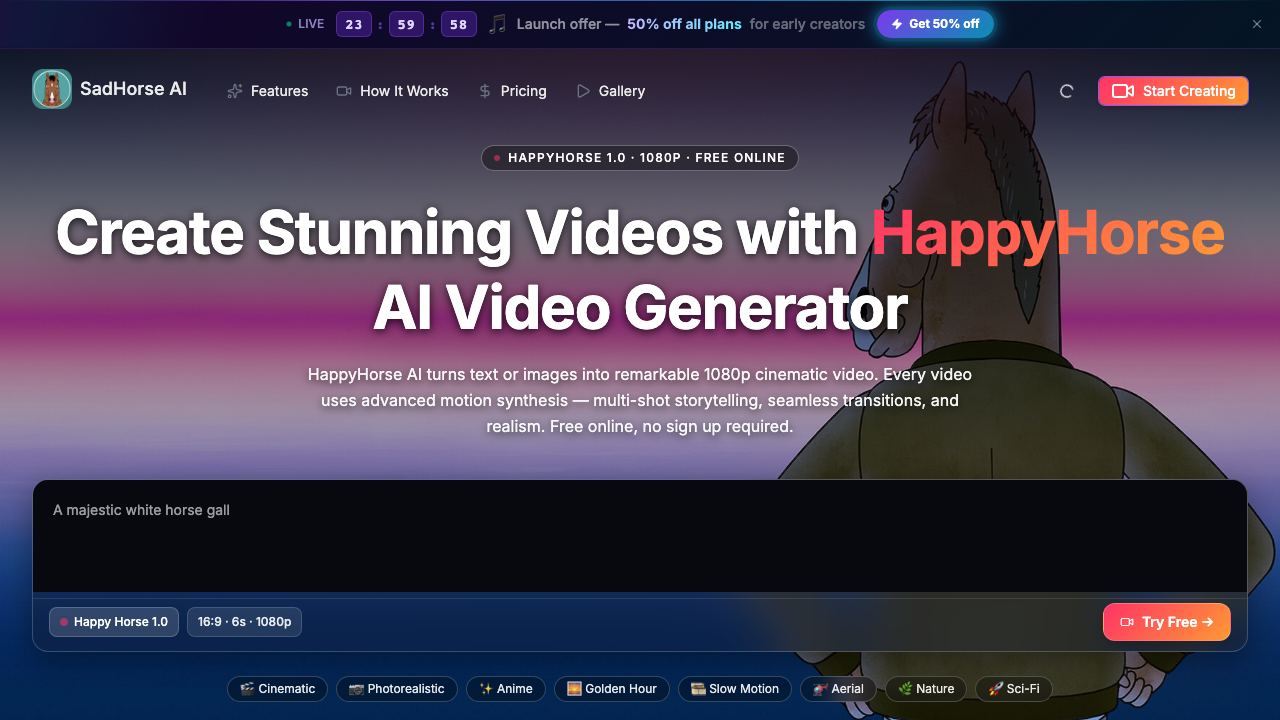Select the Slow Motion style chip

point(735,689)
